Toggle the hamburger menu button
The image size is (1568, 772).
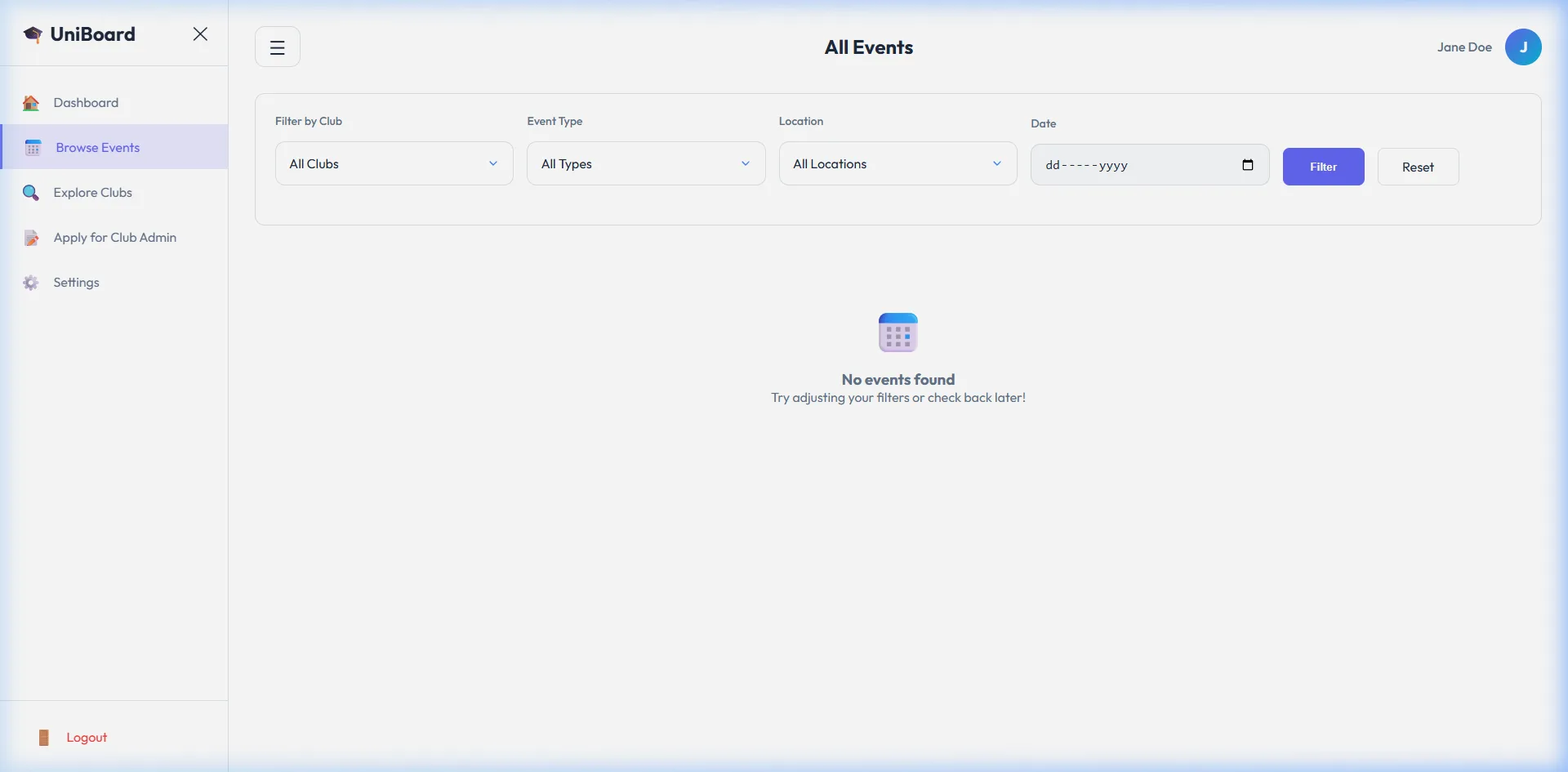pos(278,47)
